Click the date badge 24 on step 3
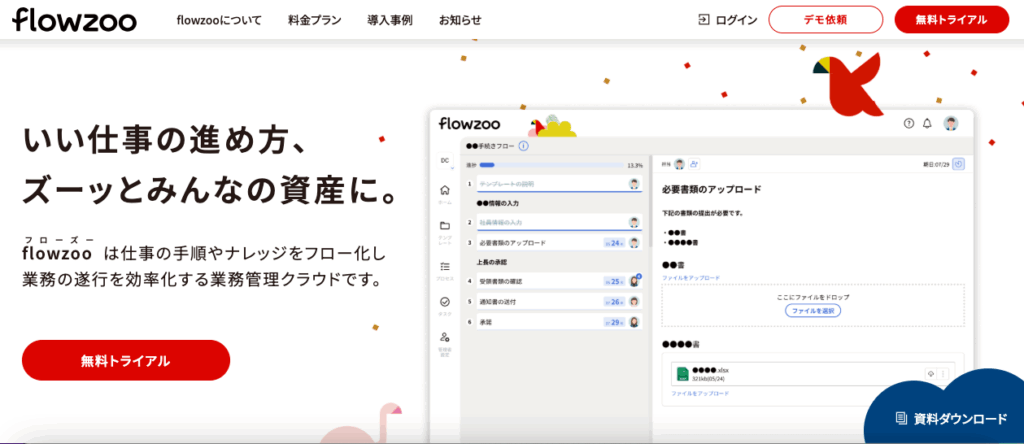This screenshot has height=444, width=1024. (614, 243)
